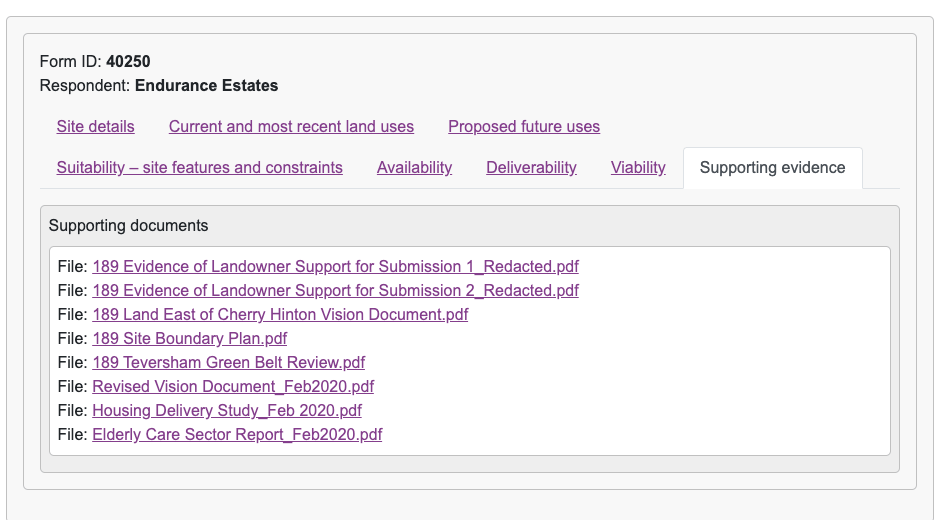938x520 pixels.
Task: Open the Availability tab
Action: (414, 168)
